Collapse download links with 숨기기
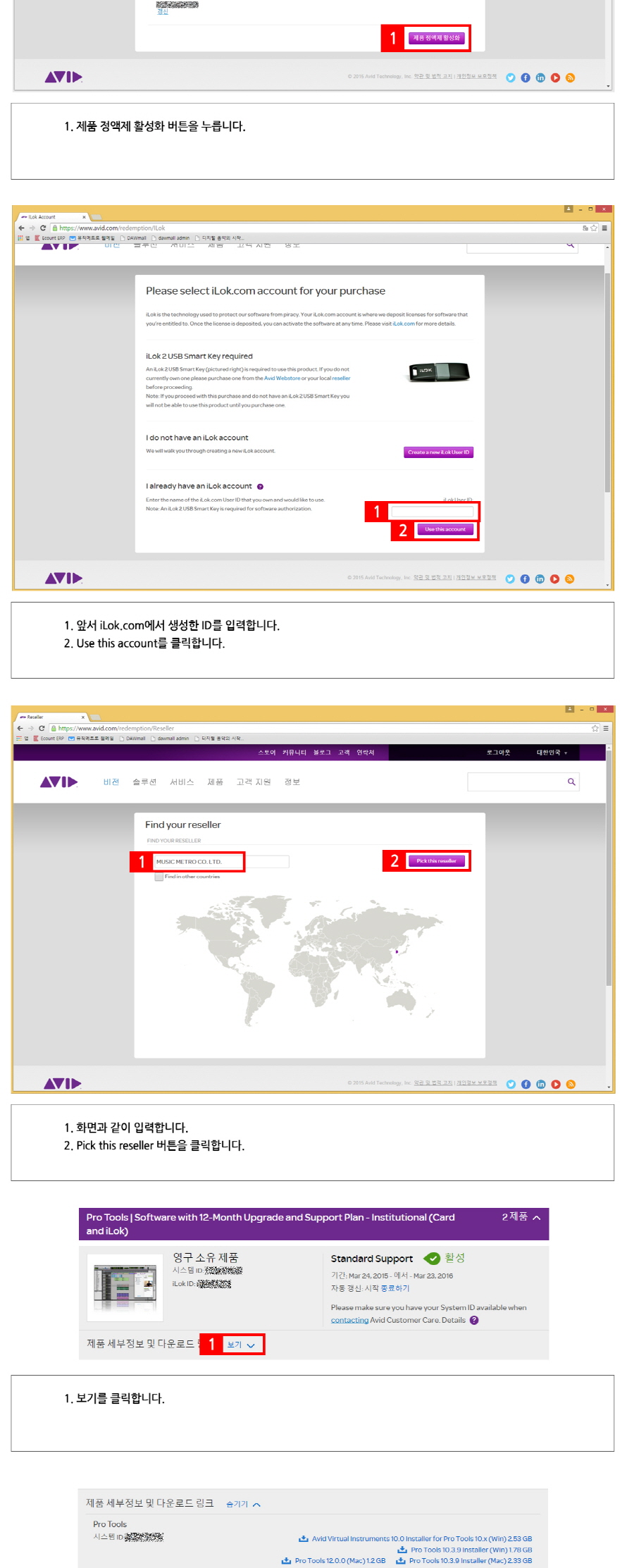Image resolution: width=627 pixels, height=1568 pixels. pyautogui.click(x=243, y=1504)
